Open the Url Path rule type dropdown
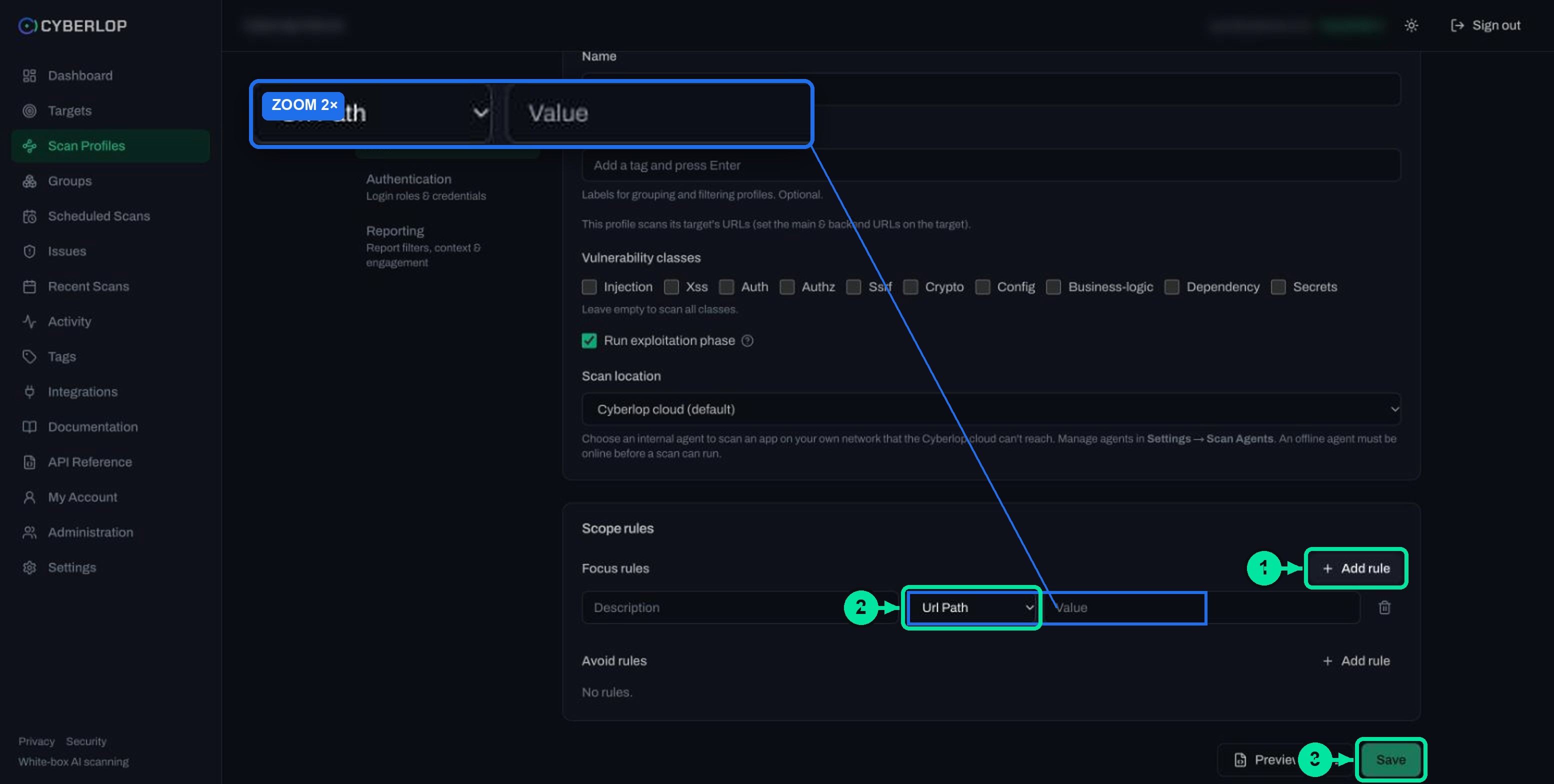 pyautogui.click(x=972, y=607)
